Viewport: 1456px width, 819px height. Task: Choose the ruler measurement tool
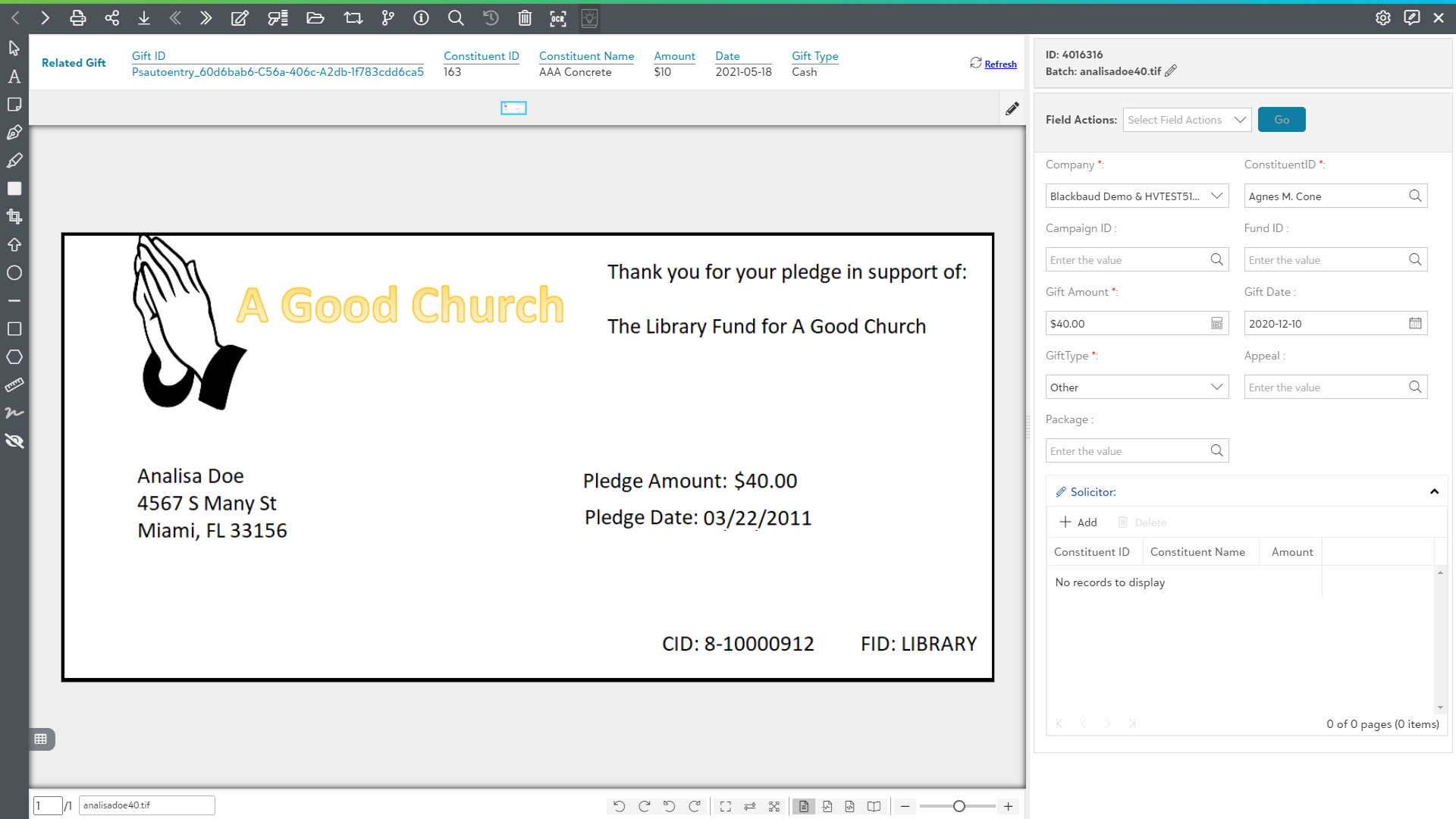tap(14, 385)
